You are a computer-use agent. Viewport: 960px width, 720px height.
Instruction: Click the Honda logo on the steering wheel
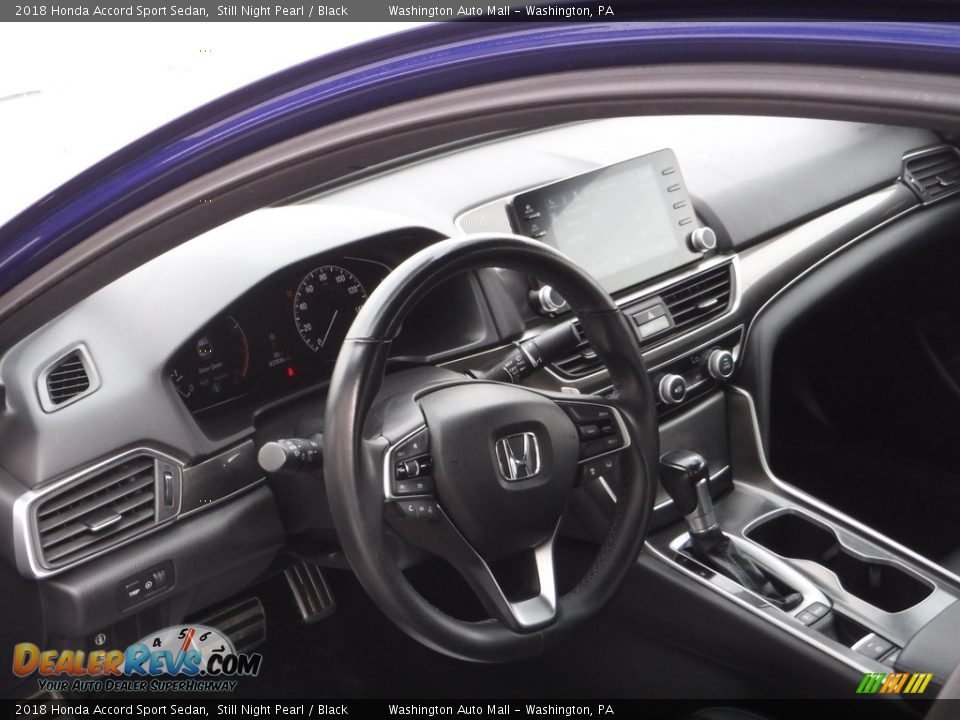coord(518,456)
